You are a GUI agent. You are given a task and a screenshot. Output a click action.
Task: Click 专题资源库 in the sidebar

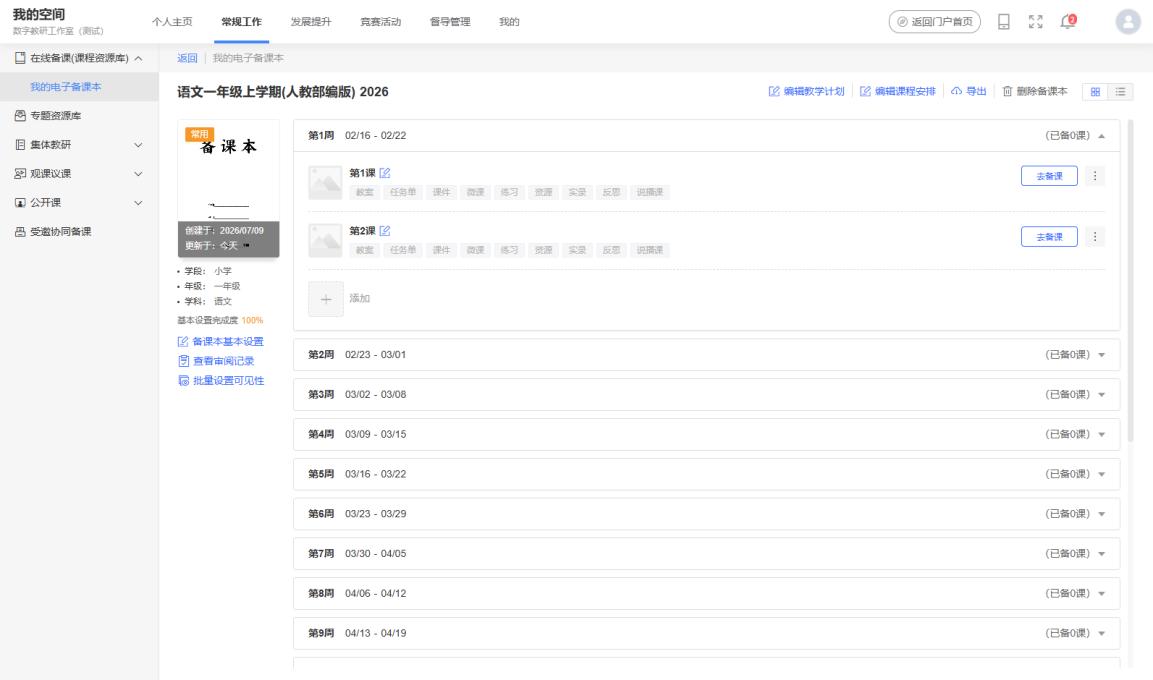click(56, 115)
